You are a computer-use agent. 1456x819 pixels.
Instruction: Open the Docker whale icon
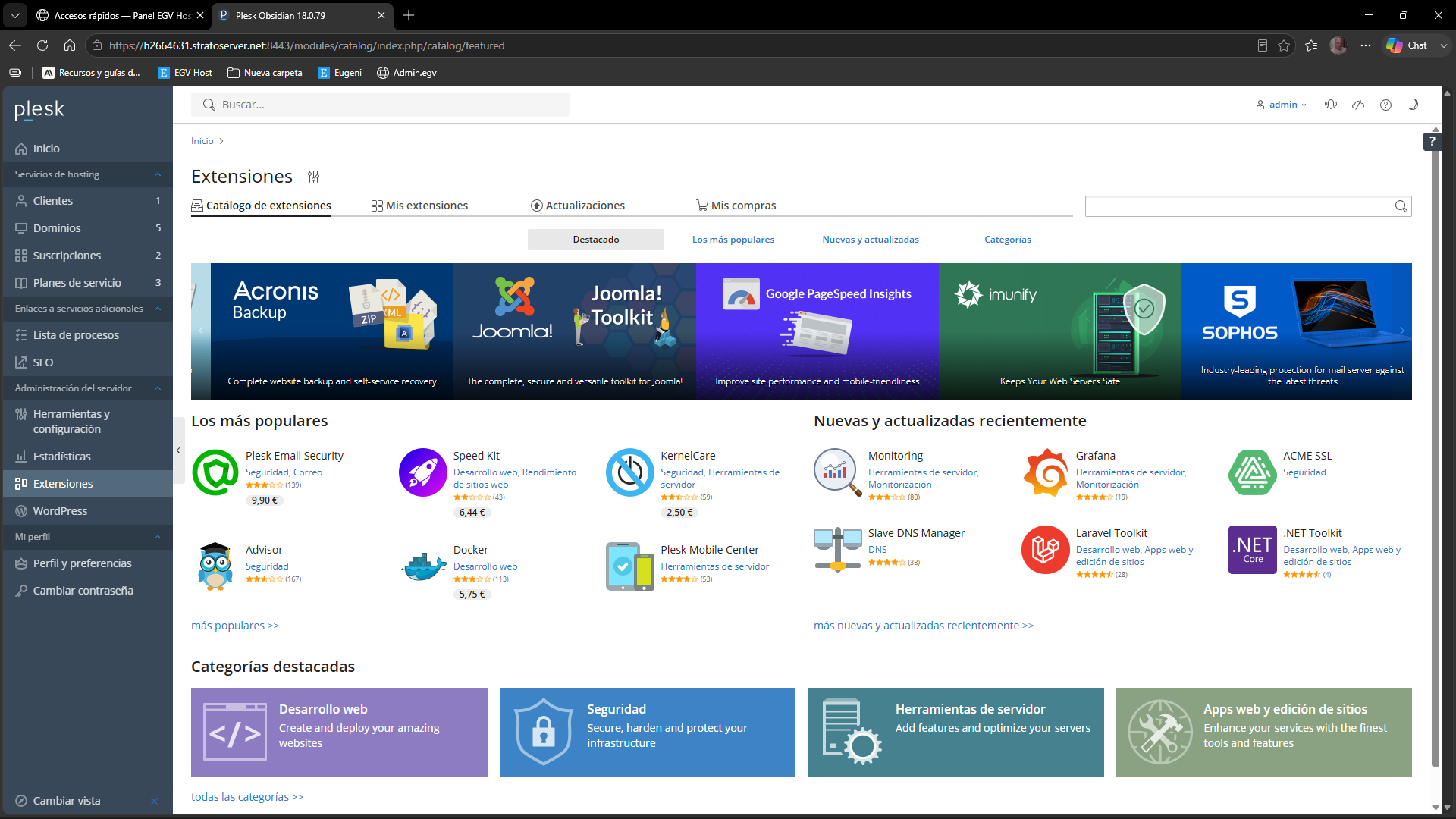[x=422, y=566]
